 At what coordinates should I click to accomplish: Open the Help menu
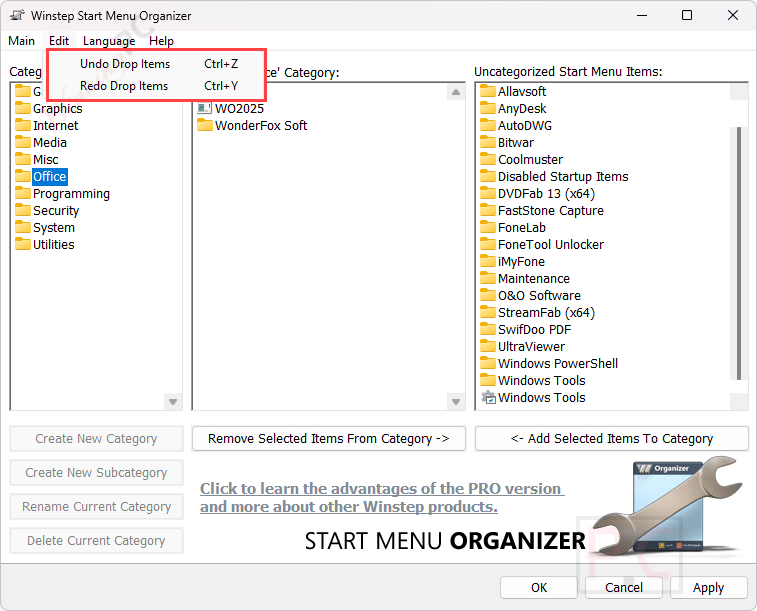point(161,41)
